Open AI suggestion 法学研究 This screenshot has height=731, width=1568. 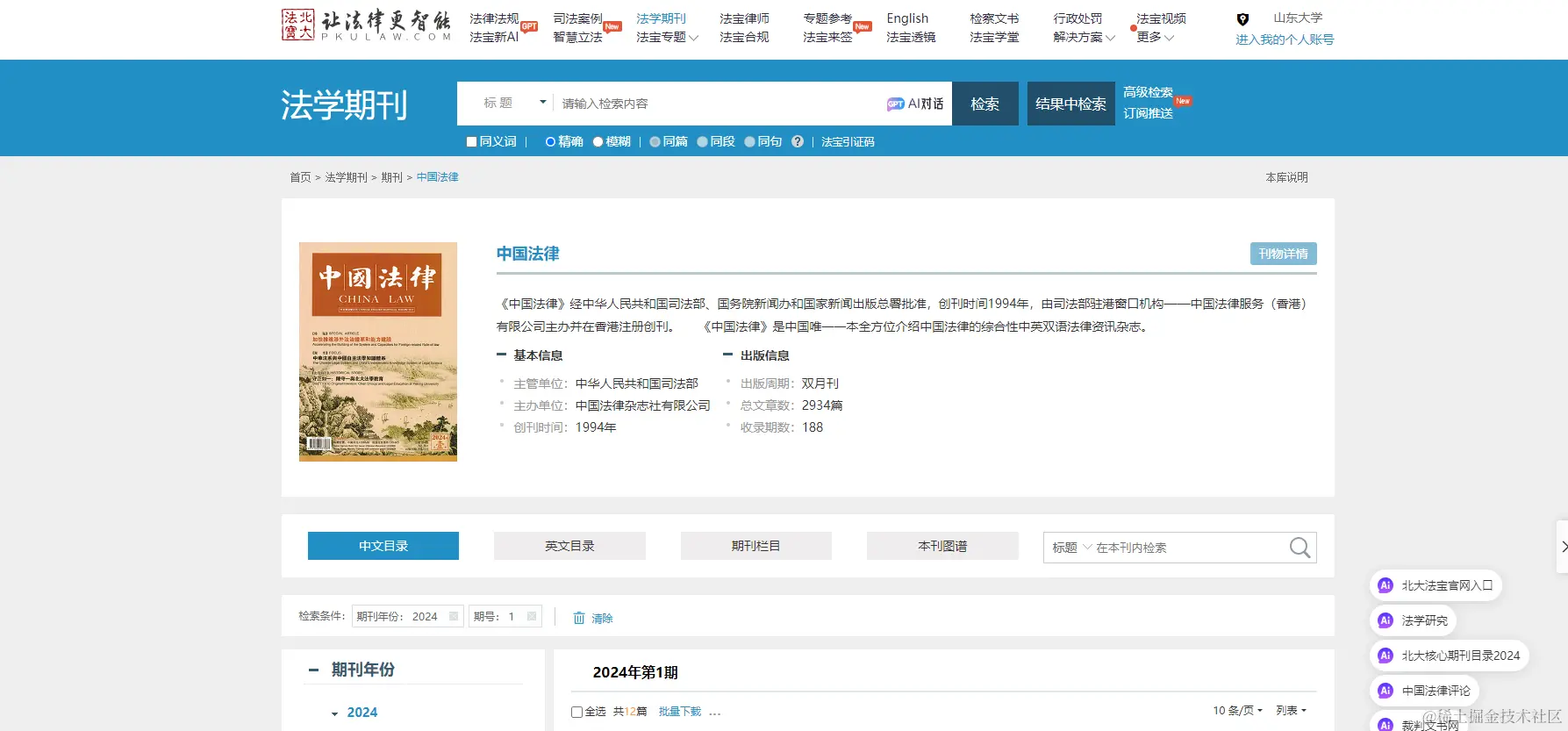(1414, 620)
